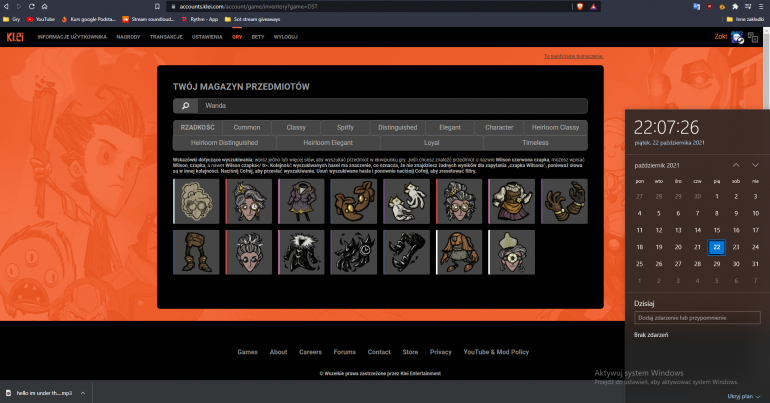This screenshot has height=403, width=770.
Task: Open the browser extensions puzzle icon
Action: 735,6
